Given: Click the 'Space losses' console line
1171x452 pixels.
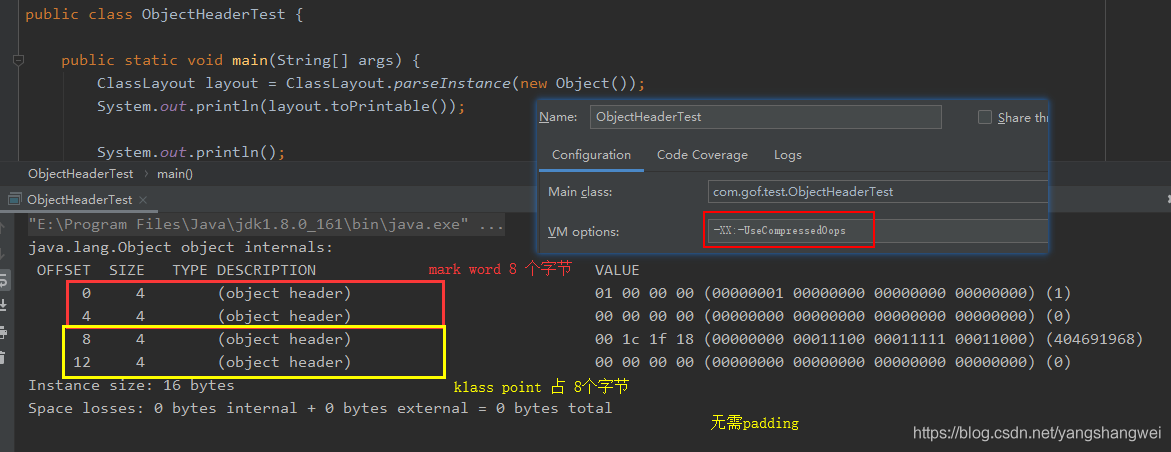Looking at the screenshot, I should [x=320, y=409].
